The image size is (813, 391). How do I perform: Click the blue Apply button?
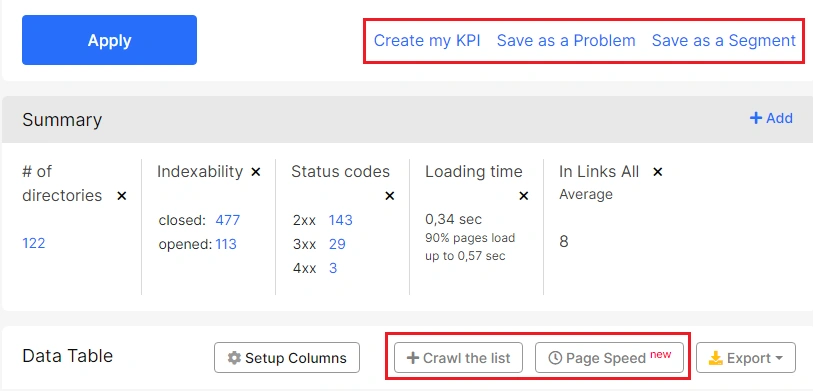pyautogui.click(x=109, y=40)
